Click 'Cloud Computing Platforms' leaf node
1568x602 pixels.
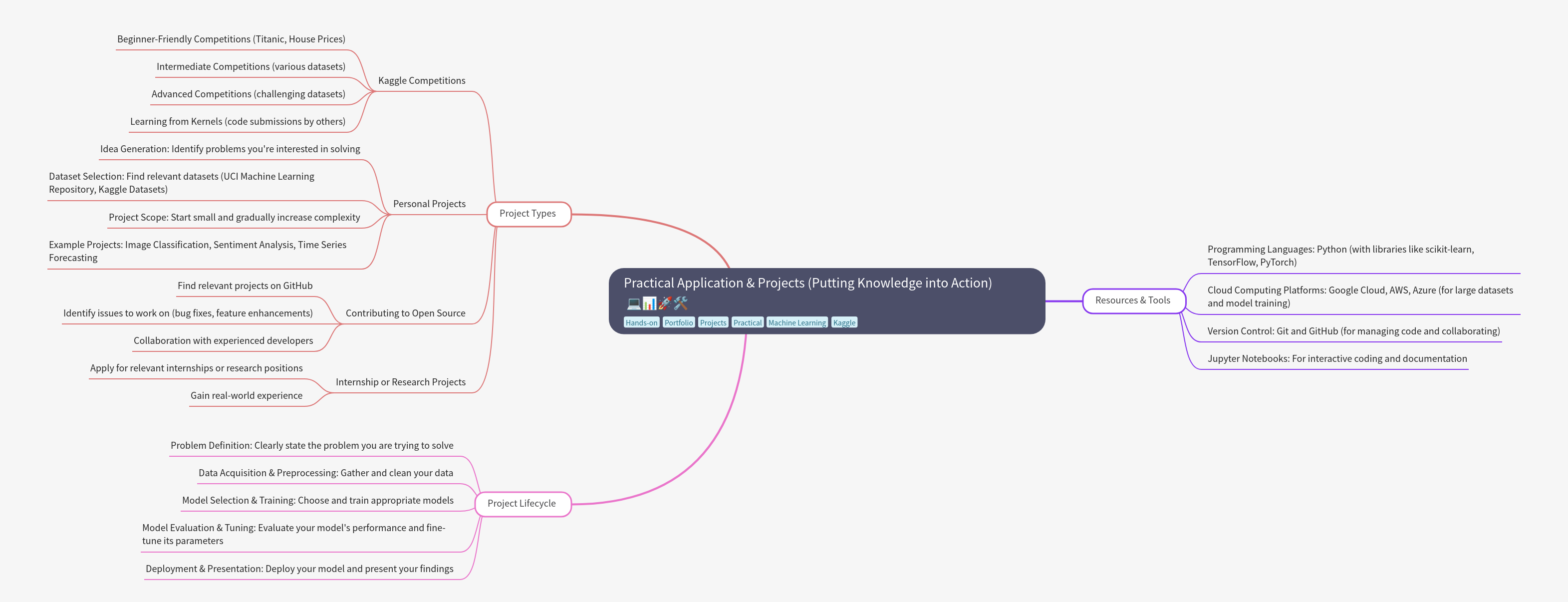[x=1360, y=297]
